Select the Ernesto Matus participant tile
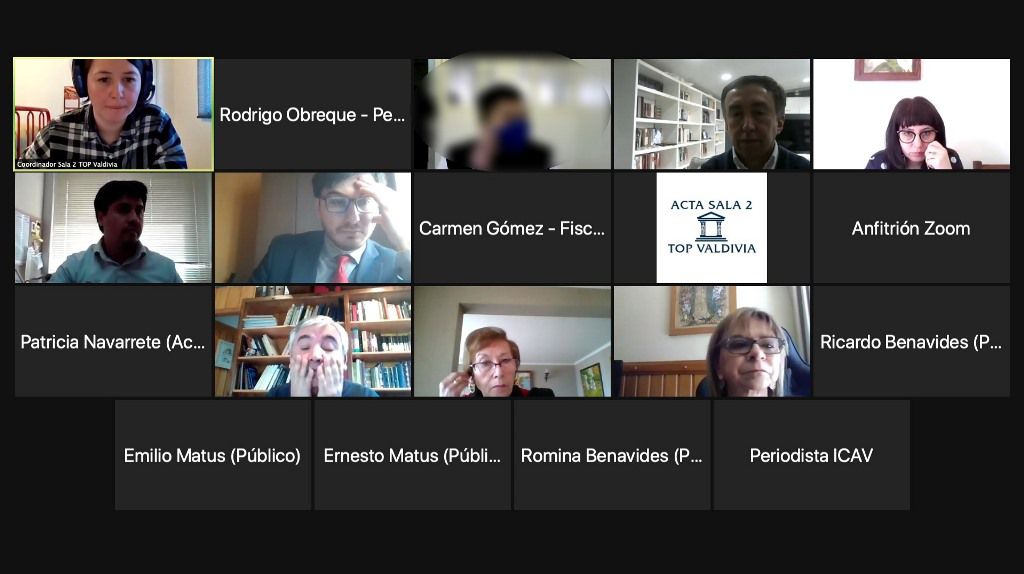Viewport: 1024px width, 574px height. pyautogui.click(x=413, y=455)
